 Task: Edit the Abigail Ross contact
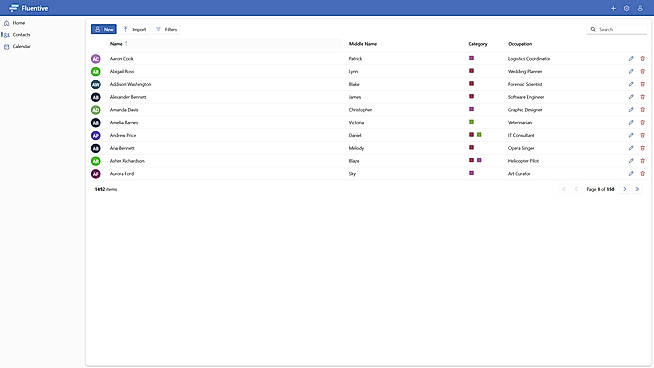631,71
